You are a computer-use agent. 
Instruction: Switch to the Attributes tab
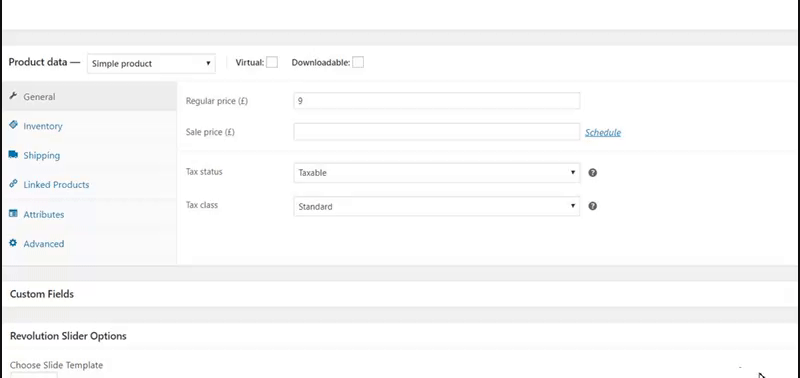(x=90, y=214)
